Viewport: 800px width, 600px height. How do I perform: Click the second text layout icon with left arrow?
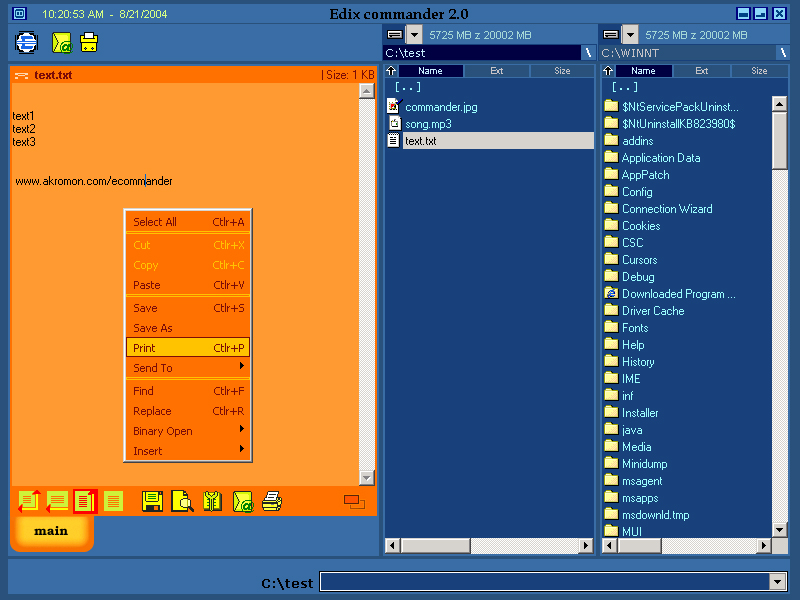(x=57, y=502)
